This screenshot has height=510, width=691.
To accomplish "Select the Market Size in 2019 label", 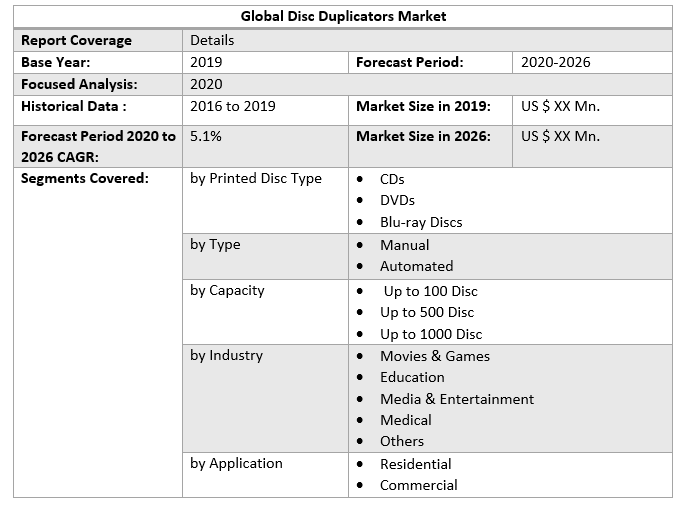I will [x=423, y=106].
